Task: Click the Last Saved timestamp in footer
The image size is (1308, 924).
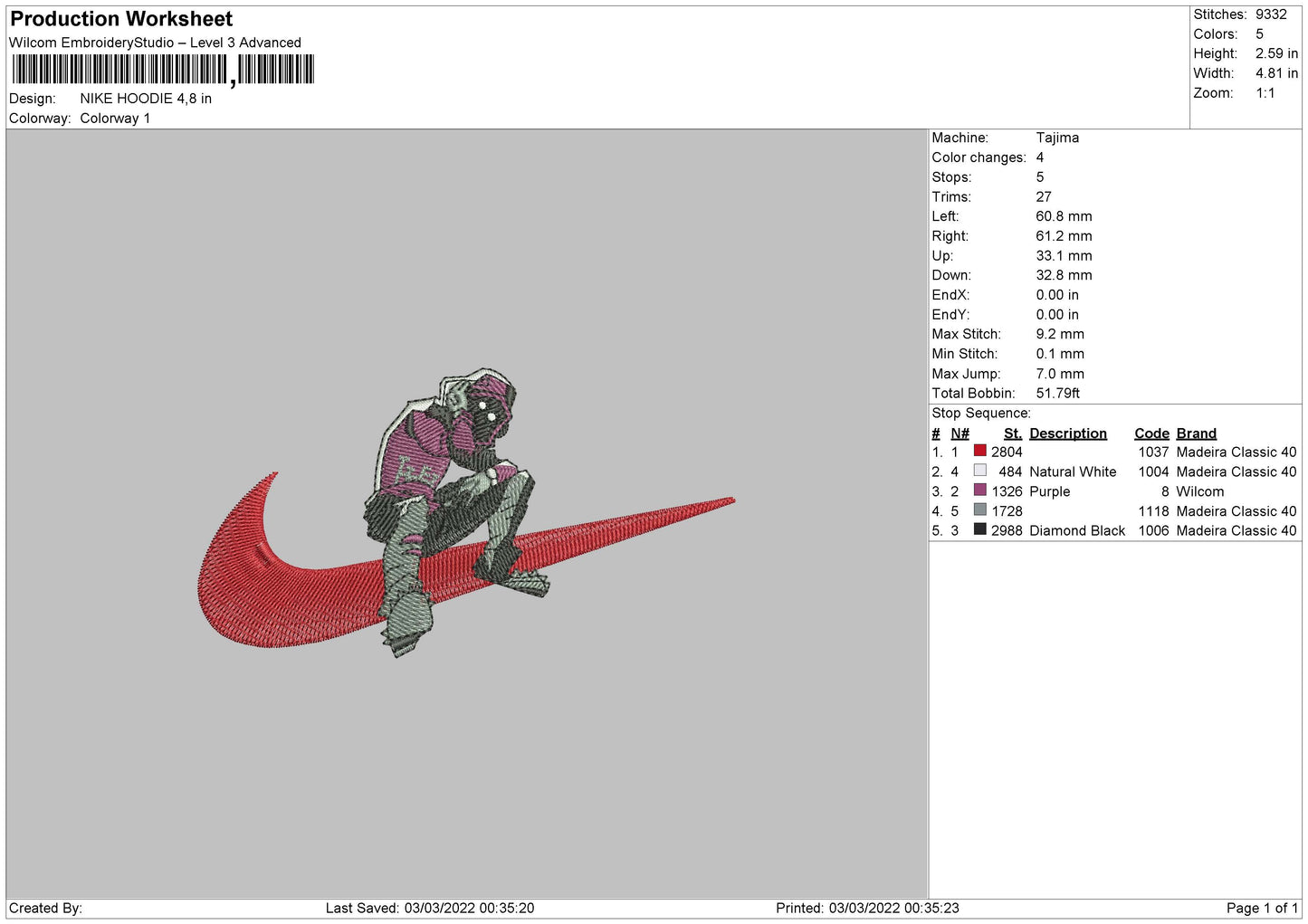Action: pos(430,908)
